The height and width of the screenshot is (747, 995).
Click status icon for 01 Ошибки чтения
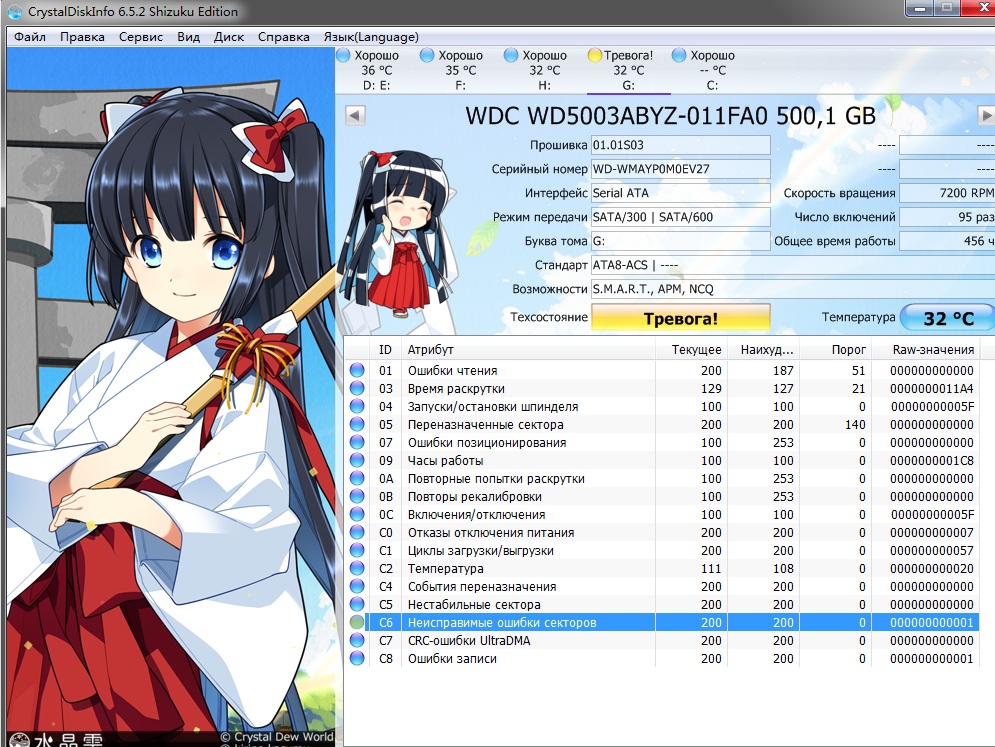point(357,370)
